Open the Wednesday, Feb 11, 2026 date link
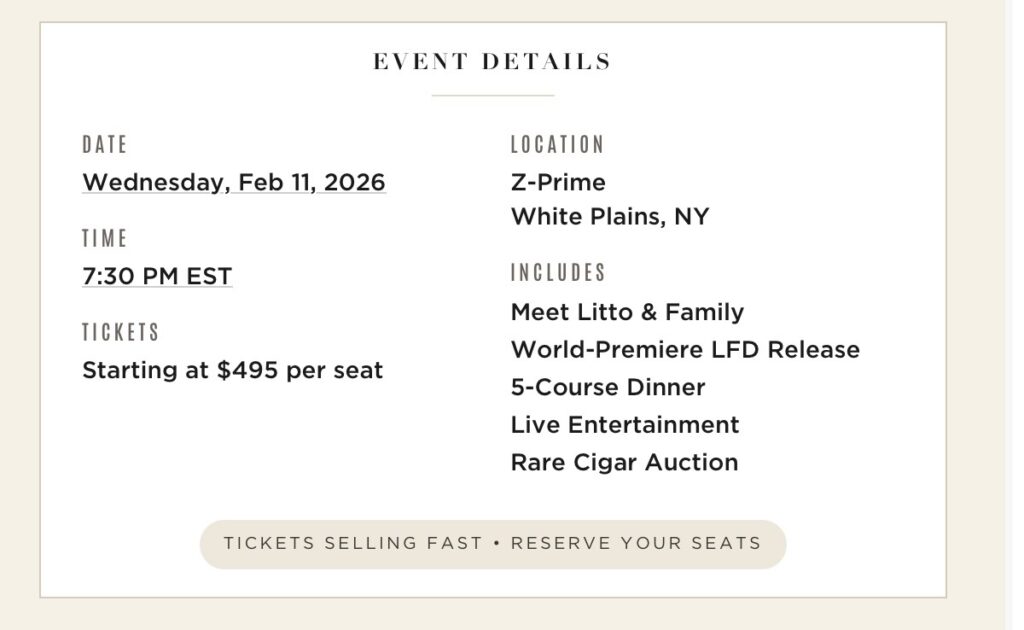1024x630 pixels. click(233, 183)
